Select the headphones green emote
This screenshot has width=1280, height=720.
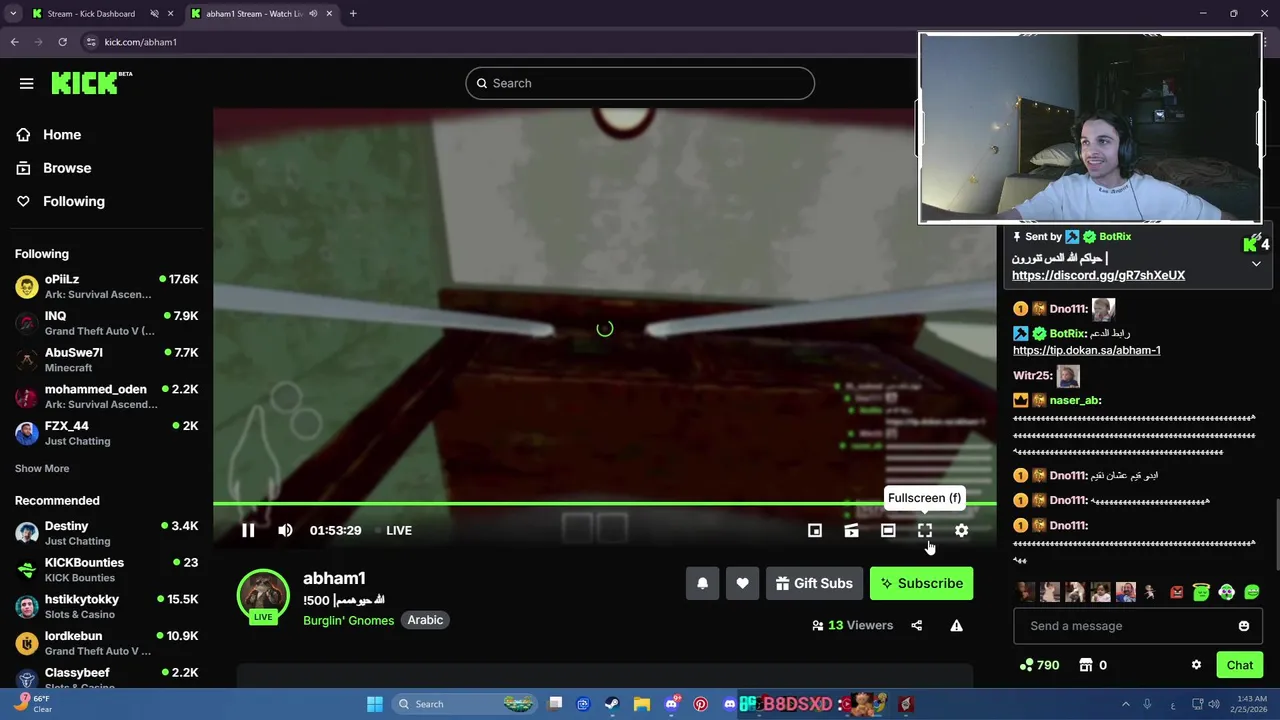(x=1227, y=592)
